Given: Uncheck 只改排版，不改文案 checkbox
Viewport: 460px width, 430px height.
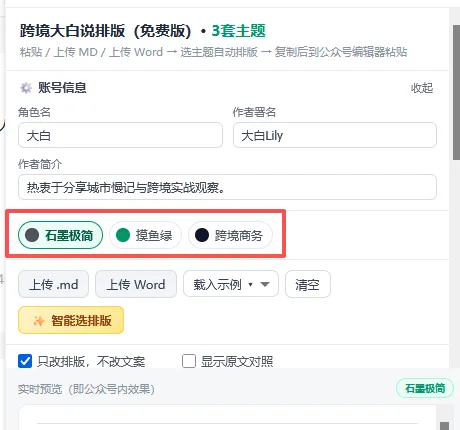Looking at the screenshot, I should tap(25, 361).
